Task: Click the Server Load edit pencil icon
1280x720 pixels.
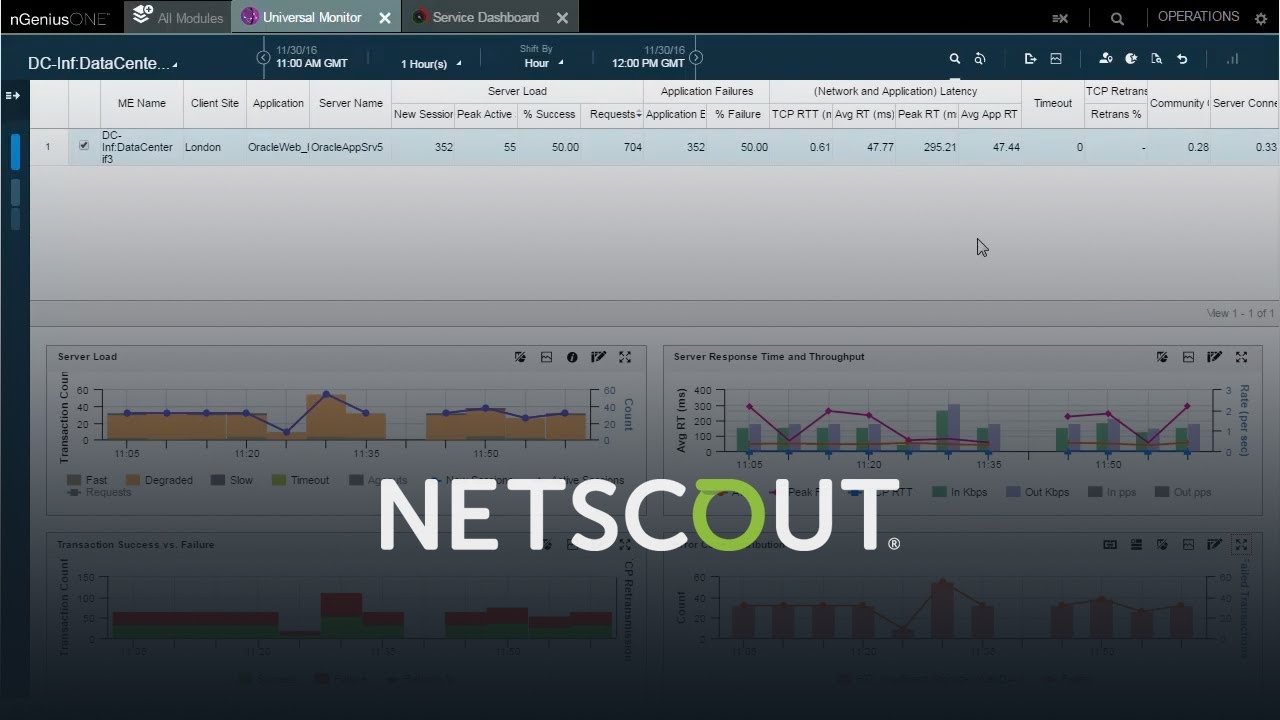Action: coord(598,357)
